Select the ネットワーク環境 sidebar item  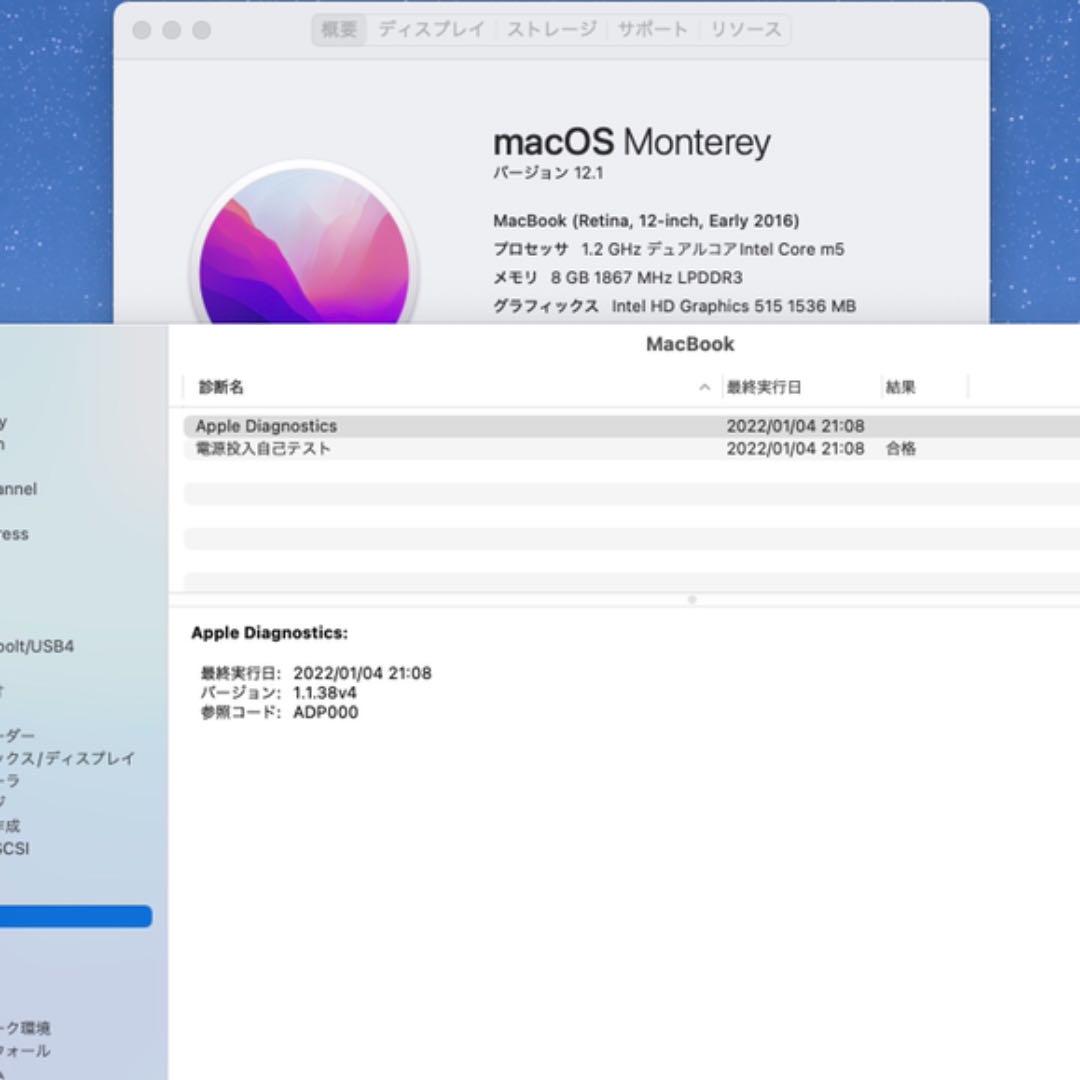[x=25, y=1028]
